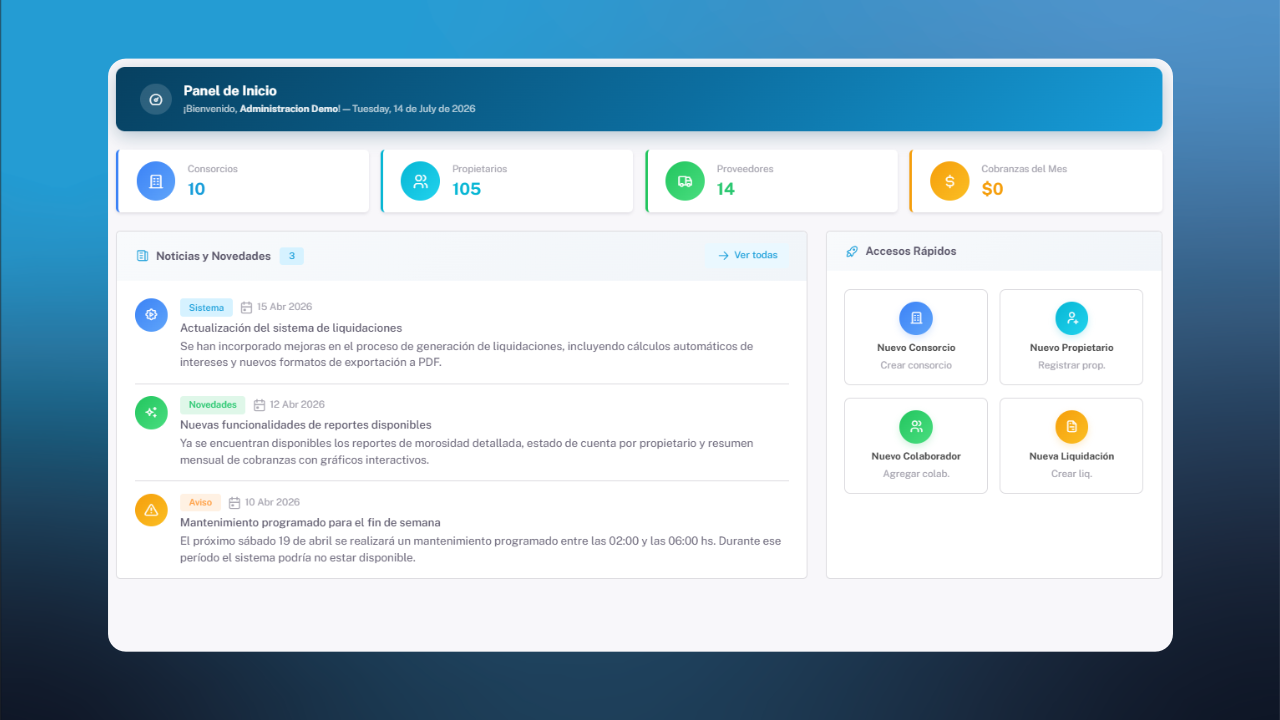
Task: Click the calendar icon next to 10 Abr 2026
Action: pyautogui.click(x=235, y=503)
